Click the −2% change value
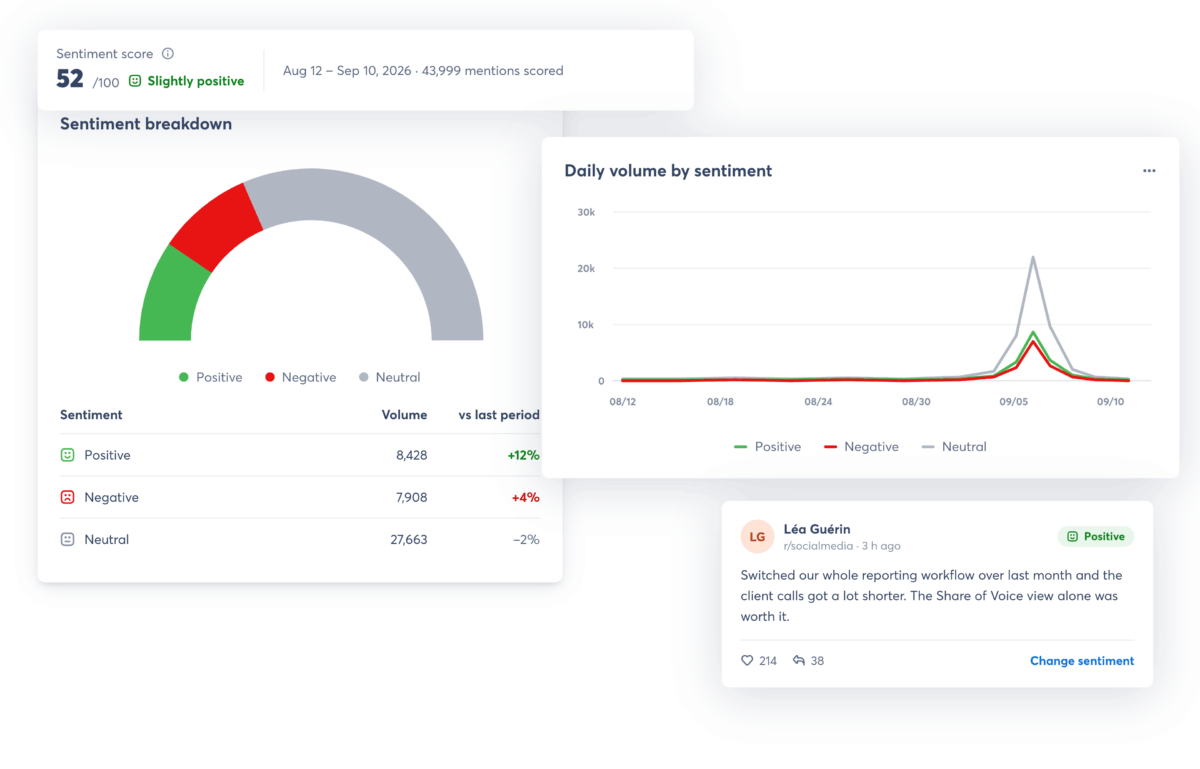The width and height of the screenshot is (1200, 769). point(526,539)
